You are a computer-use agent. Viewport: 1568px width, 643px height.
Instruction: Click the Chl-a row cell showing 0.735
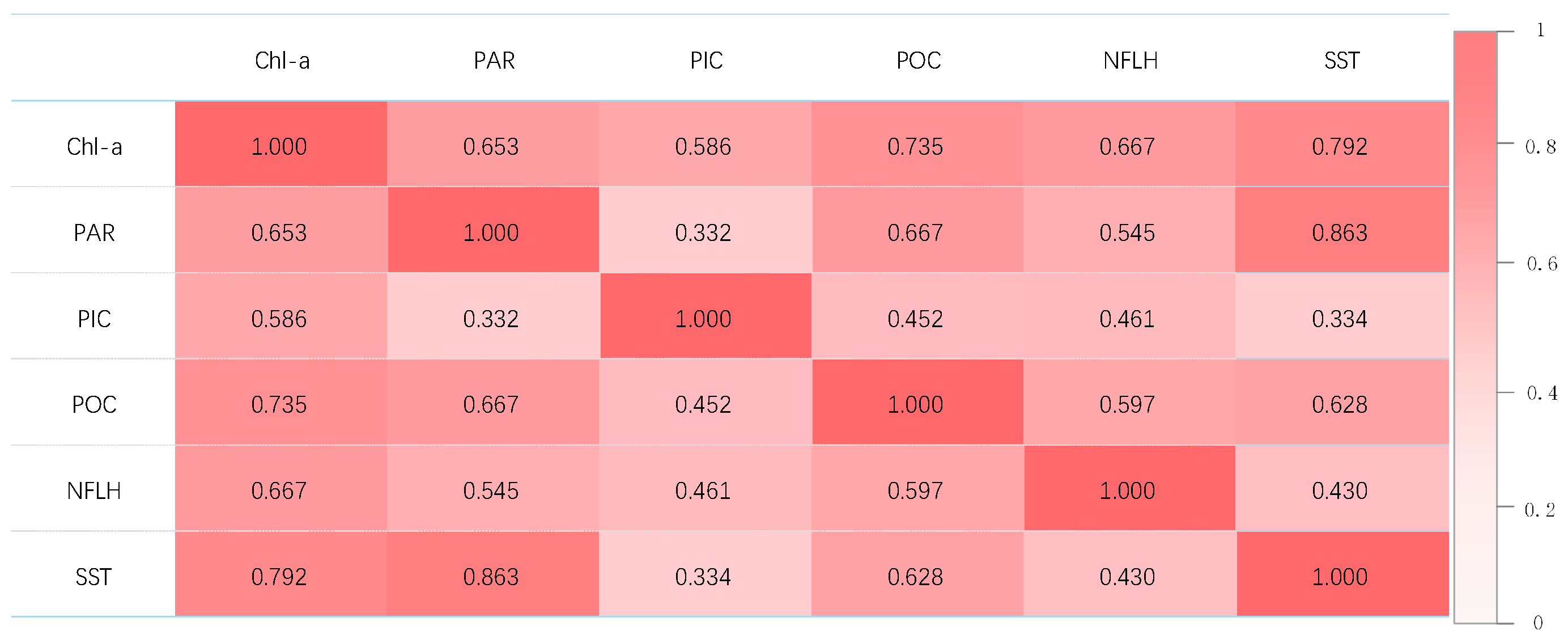(x=915, y=146)
